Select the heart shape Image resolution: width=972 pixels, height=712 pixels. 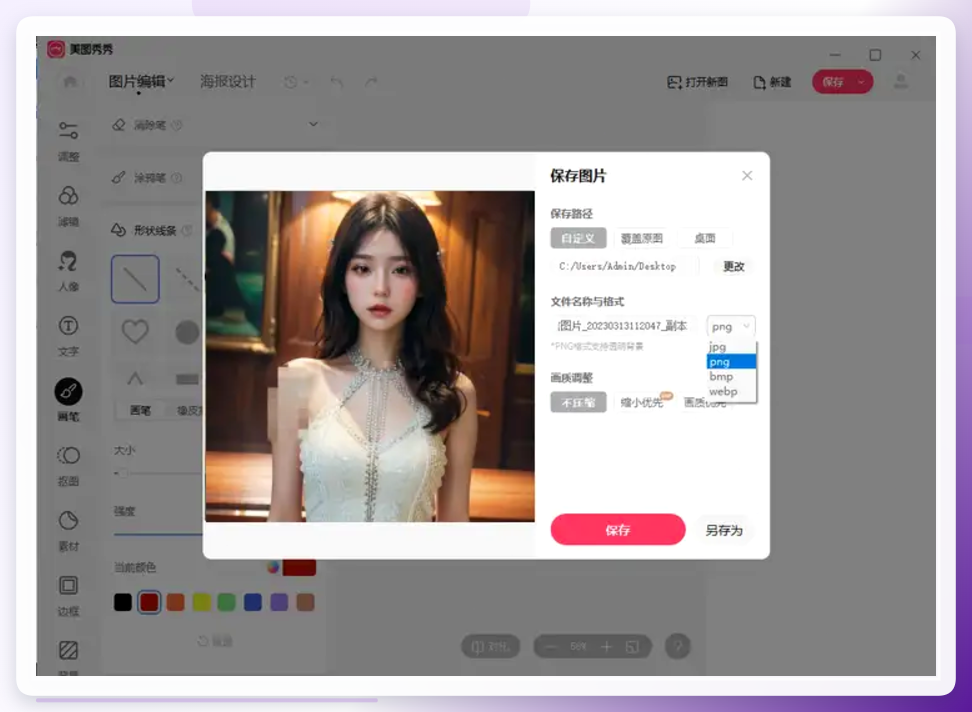pos(135,332)
